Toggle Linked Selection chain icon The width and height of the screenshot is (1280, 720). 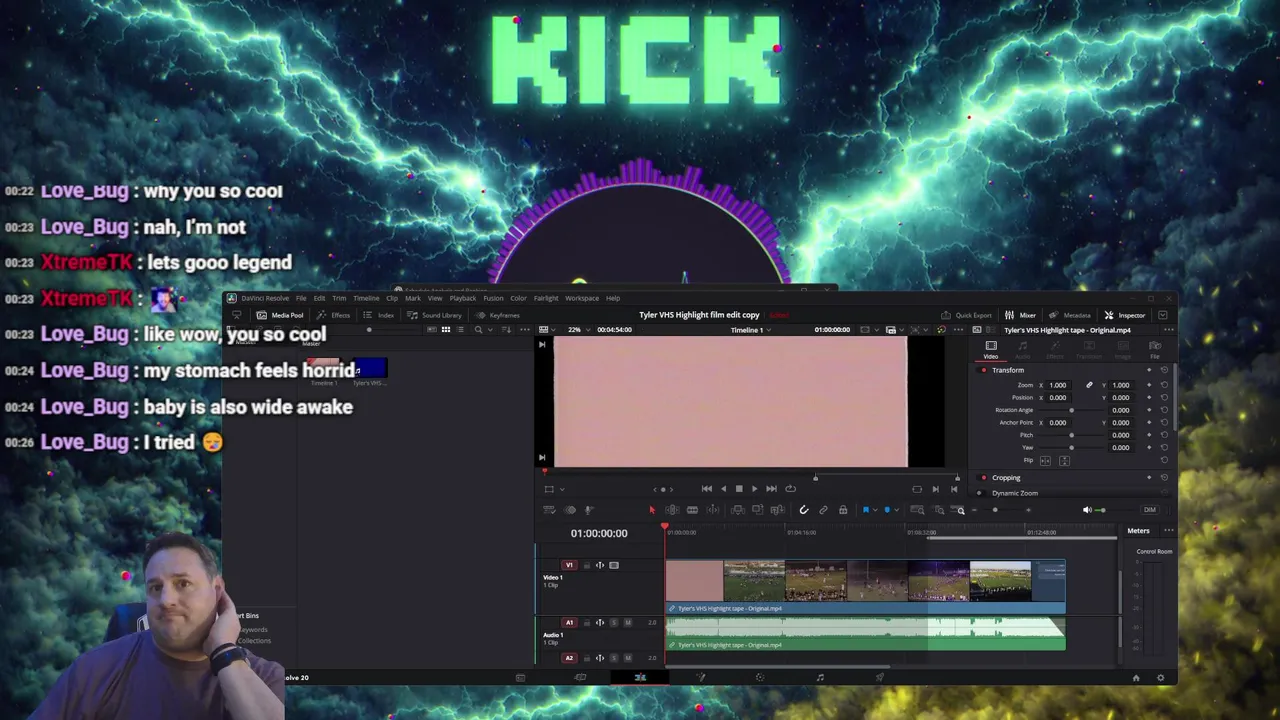click(x=823, y=510)
